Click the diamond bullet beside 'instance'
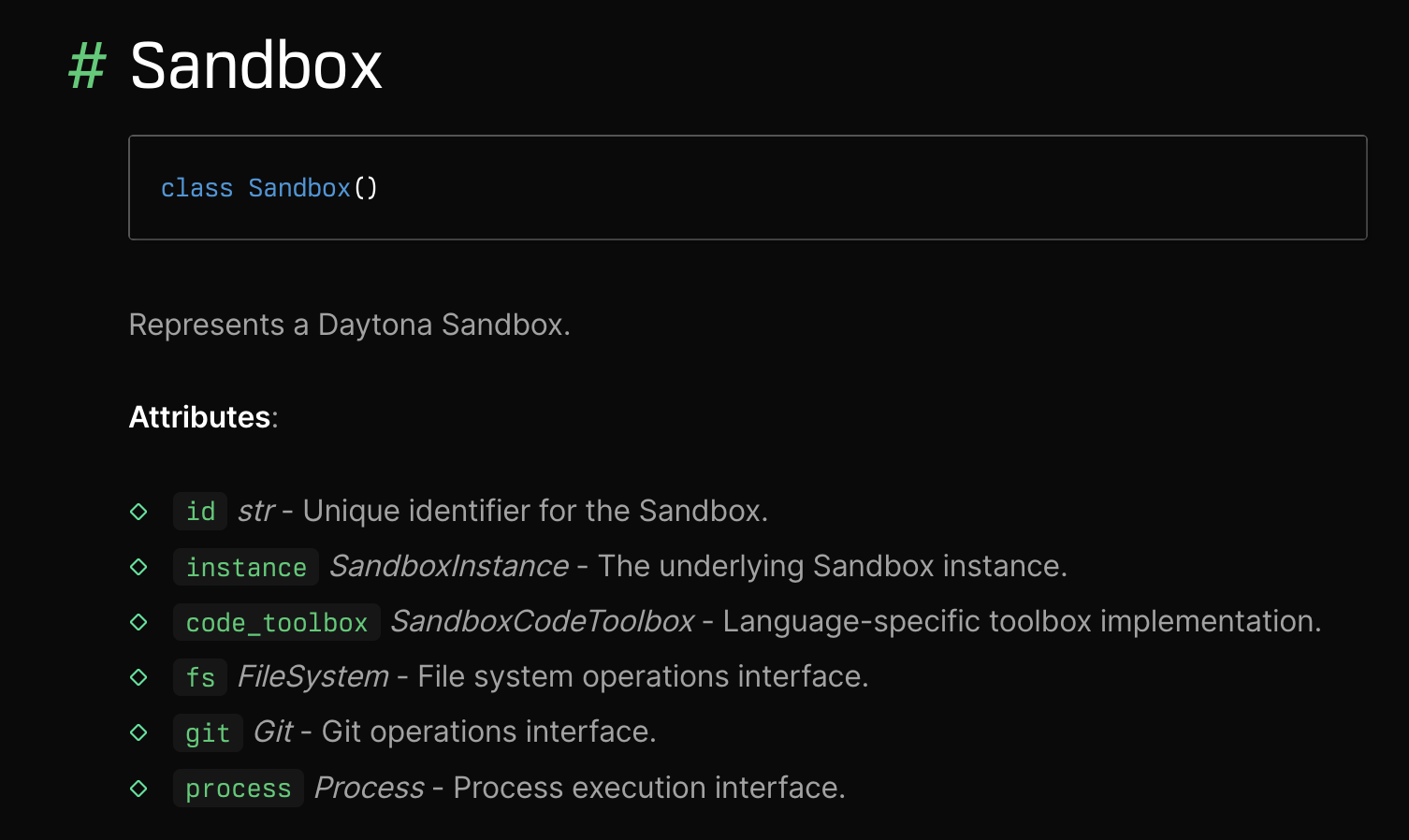The width and height of the screenshot is (1409, 840). coord(138,567)
